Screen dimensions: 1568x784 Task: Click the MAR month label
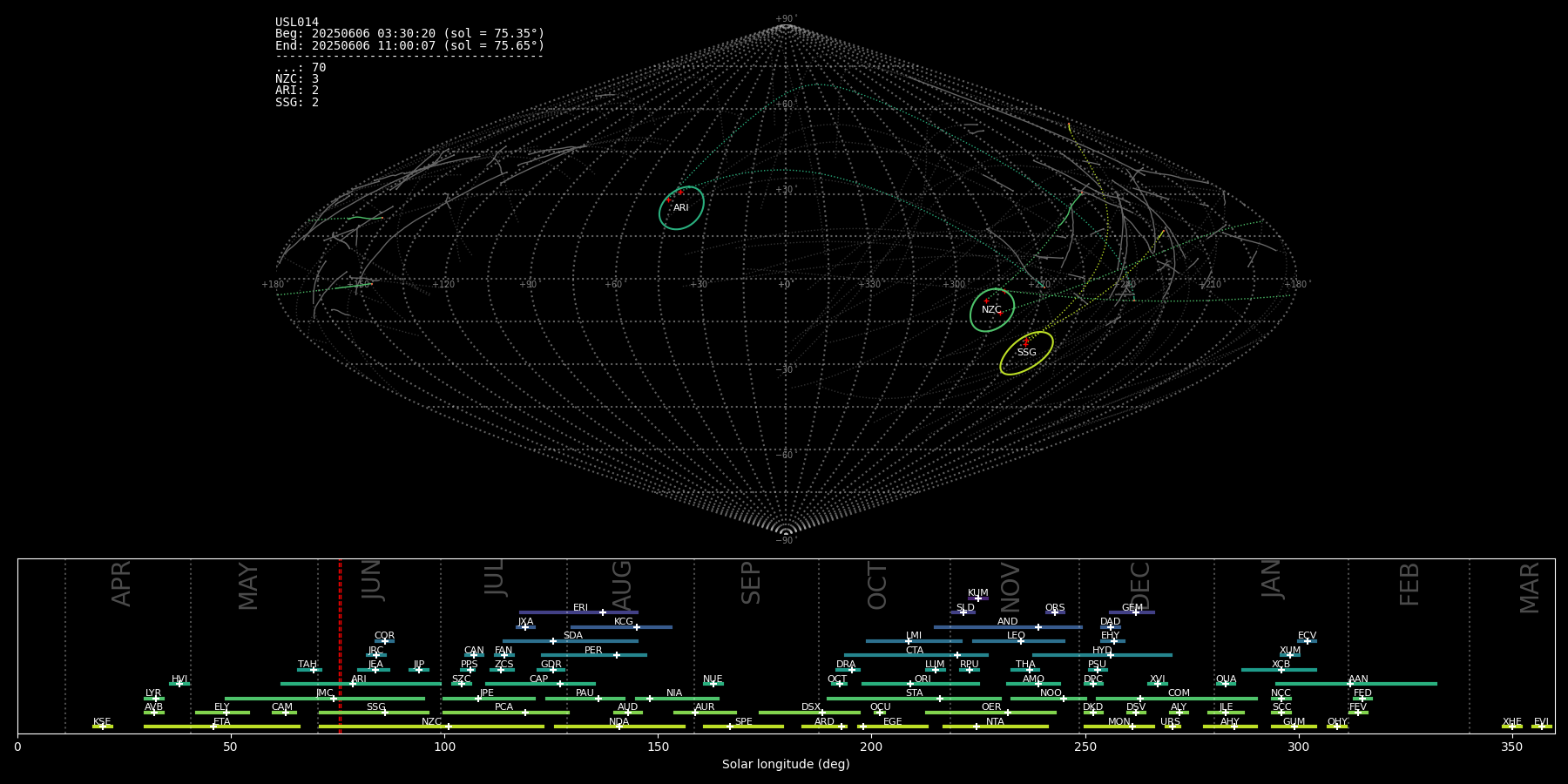click(1530, 587)
